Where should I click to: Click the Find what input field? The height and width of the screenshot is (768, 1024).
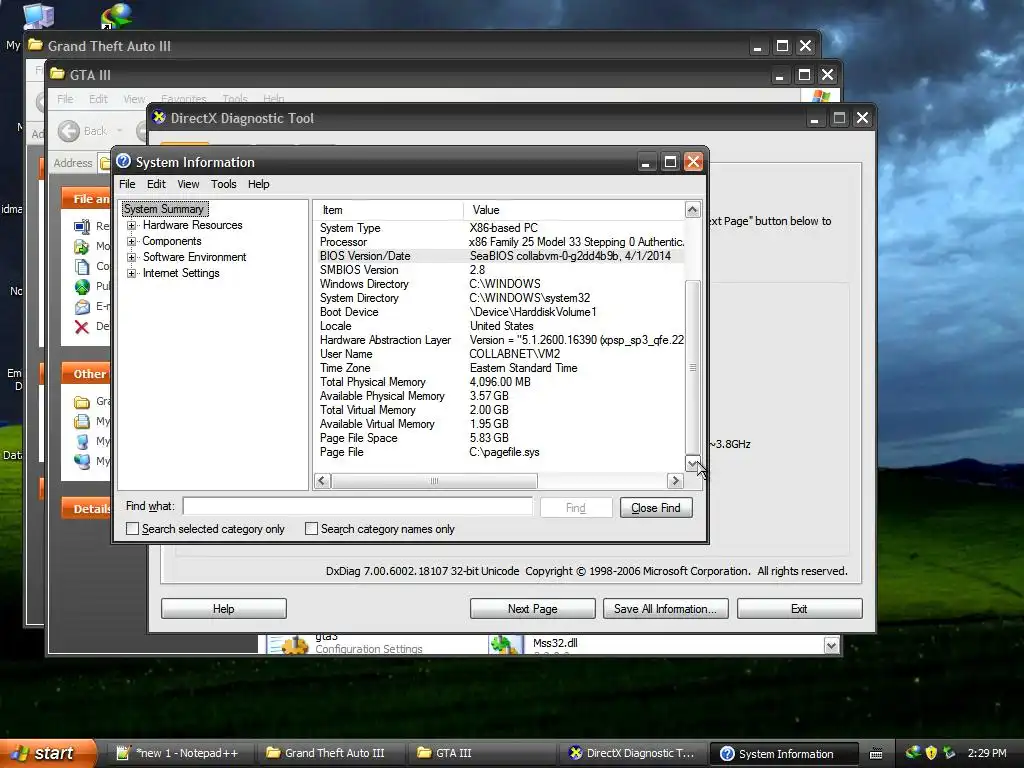358,507
